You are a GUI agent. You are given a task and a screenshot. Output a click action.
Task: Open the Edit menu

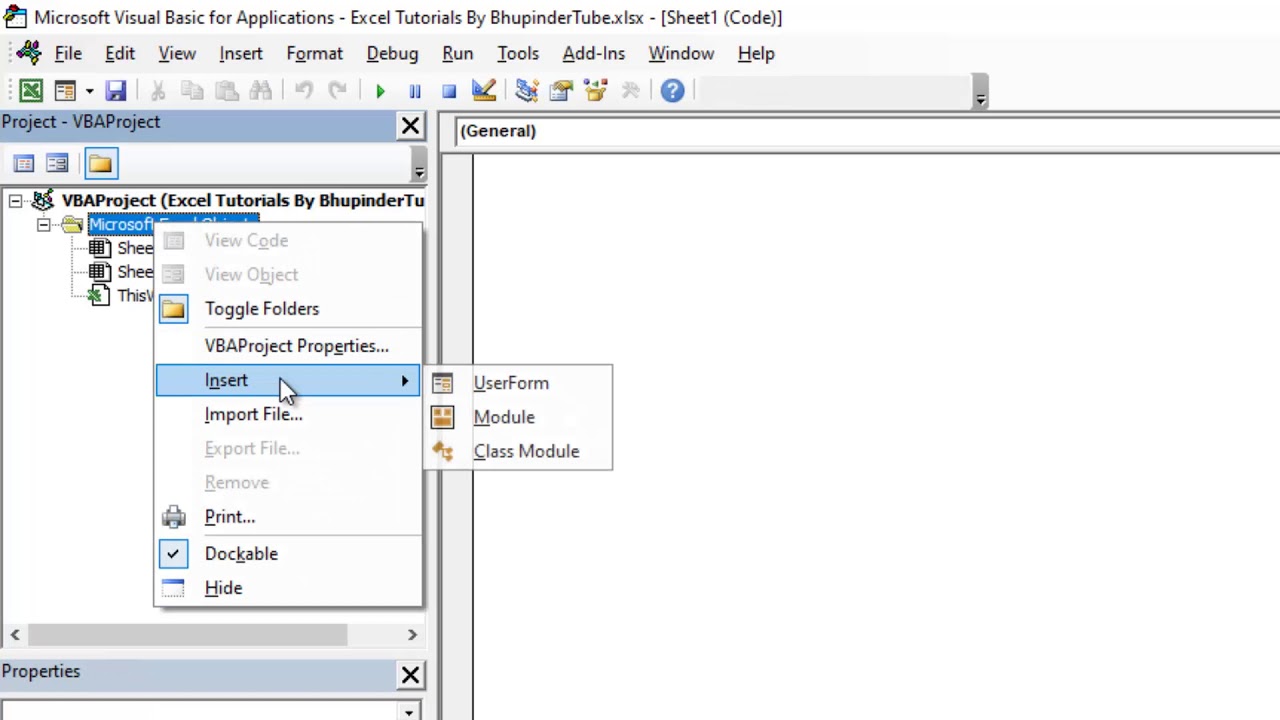coord(120,54)
